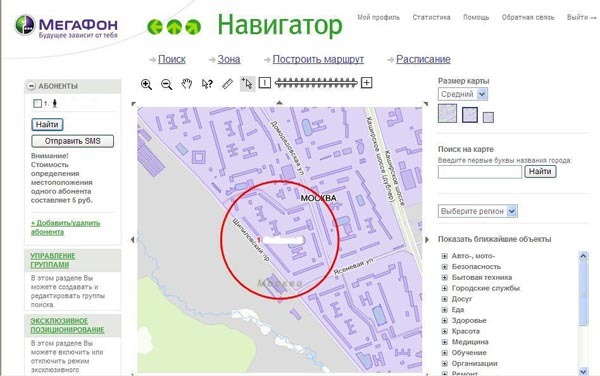Expand the Досуг category
Image resolution: width=600 pixels, height=376 pixels.
tap(444, 299)
